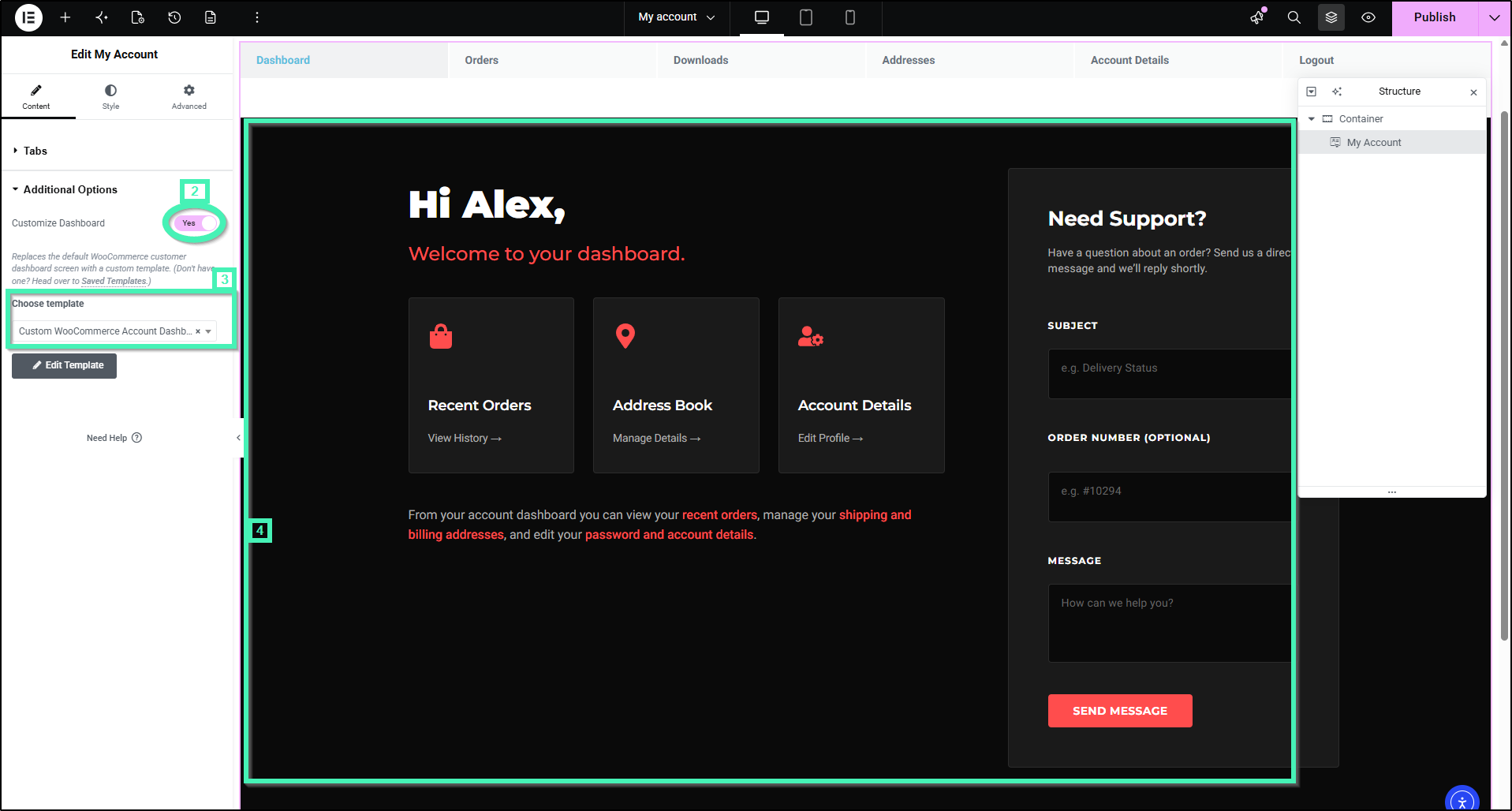Click the Send Message button
Screen dimensions: 1512x811
coord(1120,711)
